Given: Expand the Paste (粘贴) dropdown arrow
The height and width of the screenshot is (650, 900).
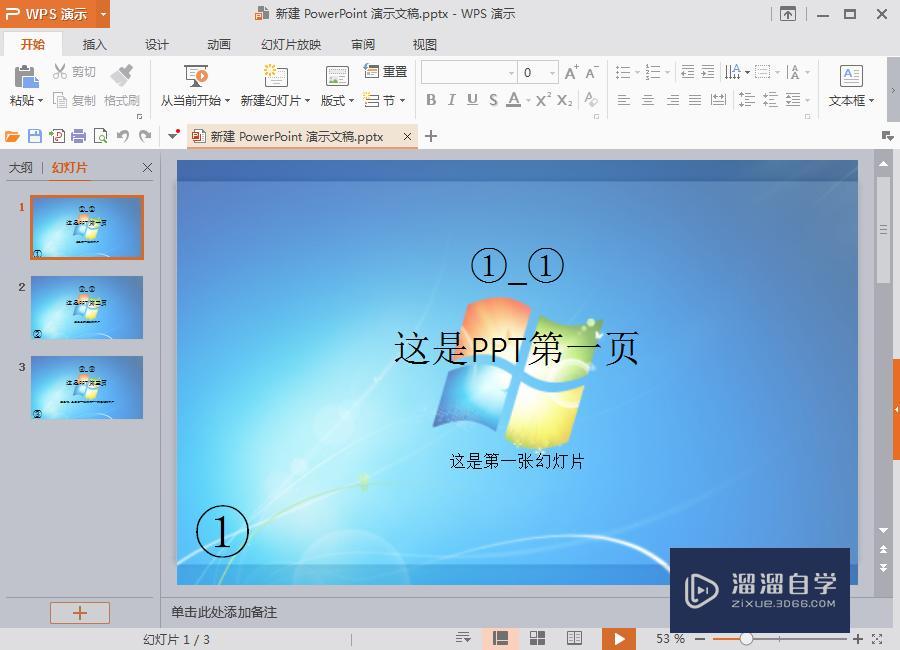Looking at the screenshot, I should point(41,100).
